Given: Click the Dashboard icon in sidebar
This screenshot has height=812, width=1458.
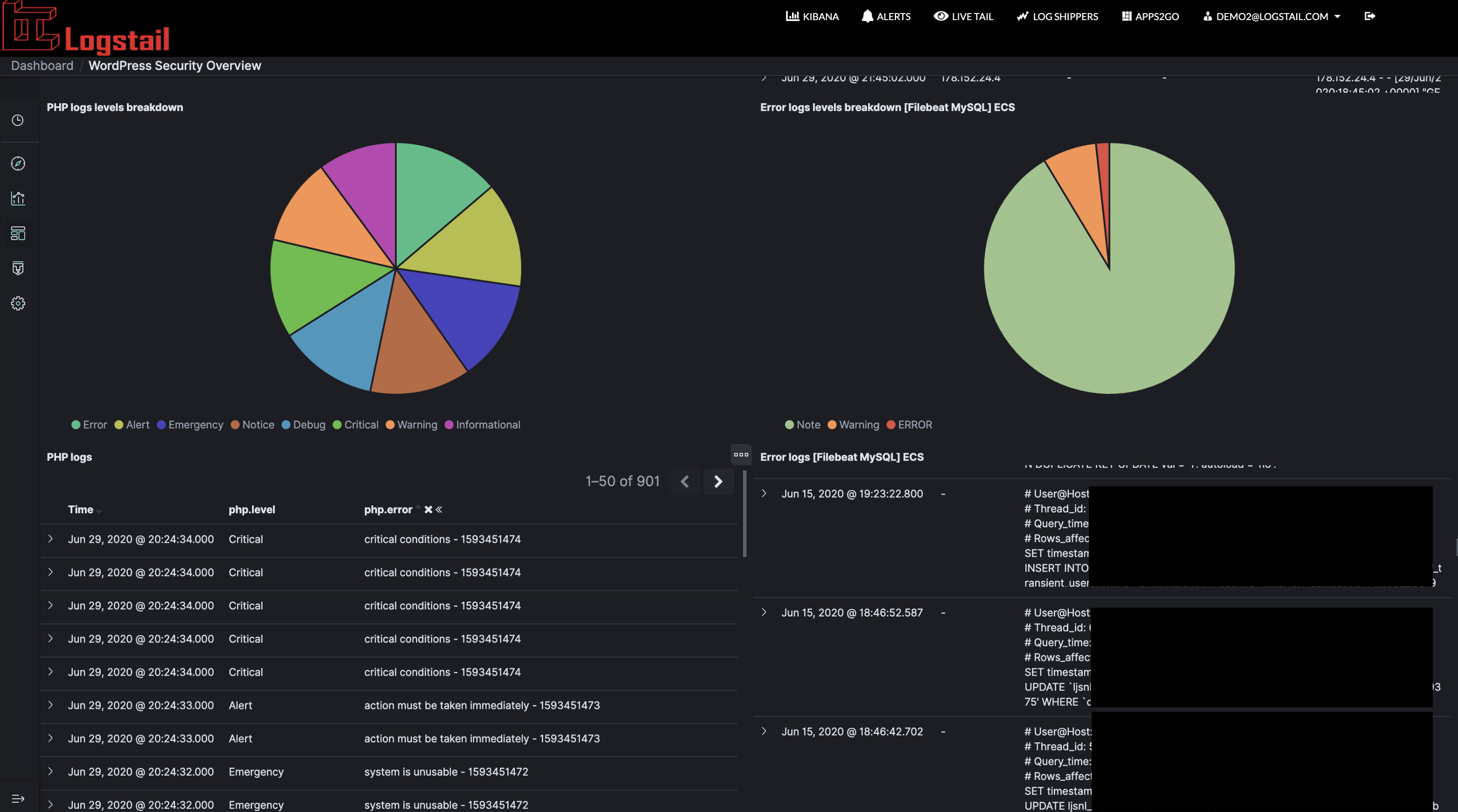Looking at the screenshot, I should pos(18,233).
